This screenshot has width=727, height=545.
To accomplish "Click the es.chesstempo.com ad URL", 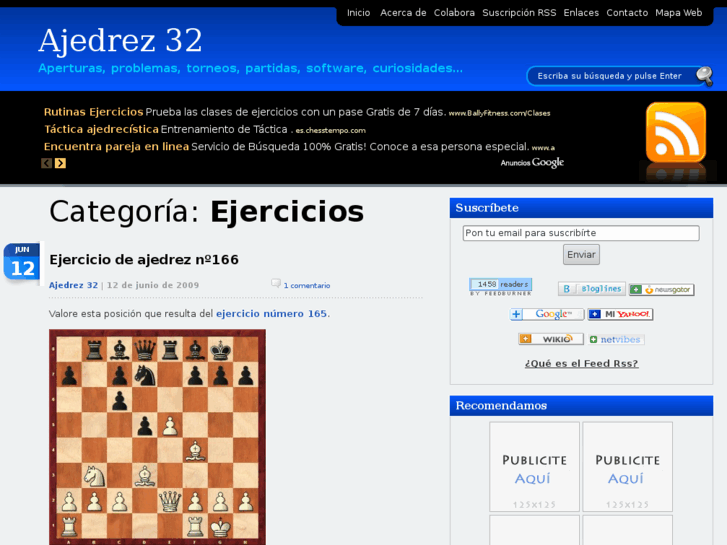I will [331, 130].
